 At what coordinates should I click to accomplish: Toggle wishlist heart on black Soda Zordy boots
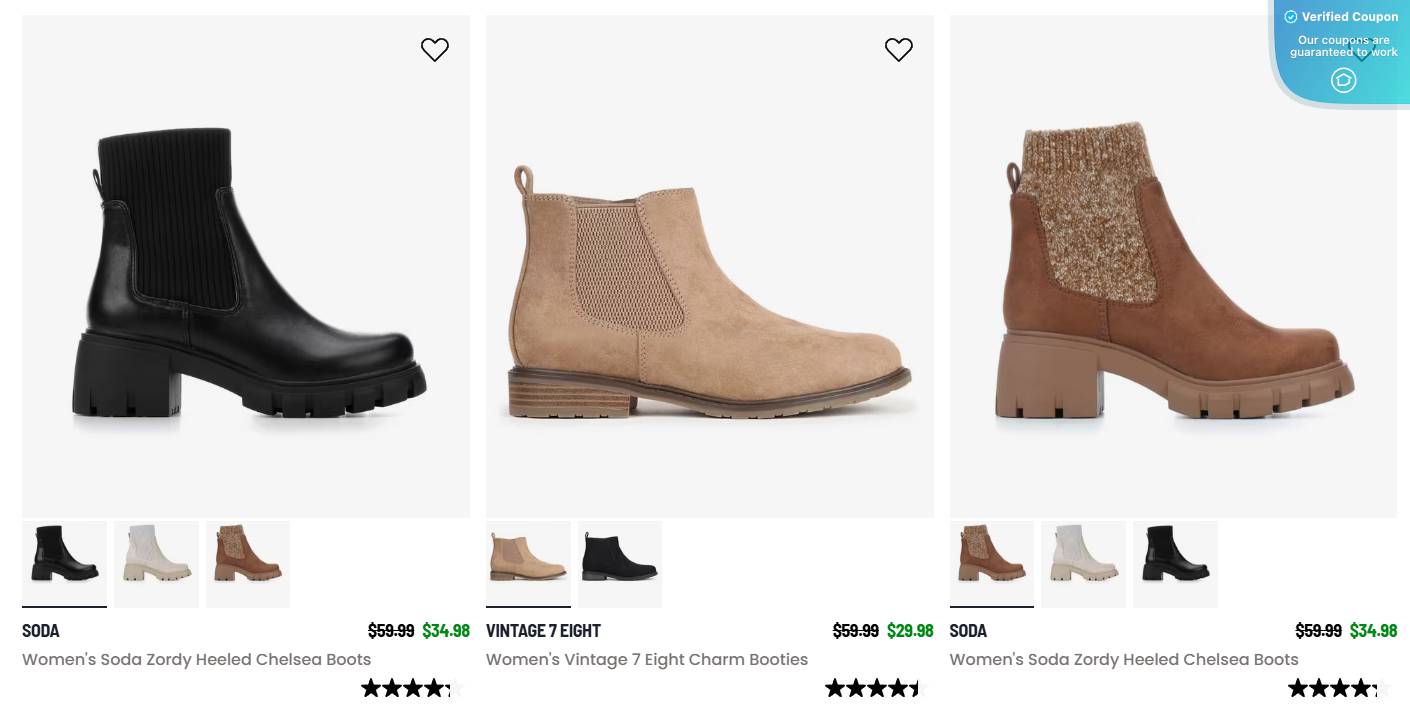(x=435, y=49)
